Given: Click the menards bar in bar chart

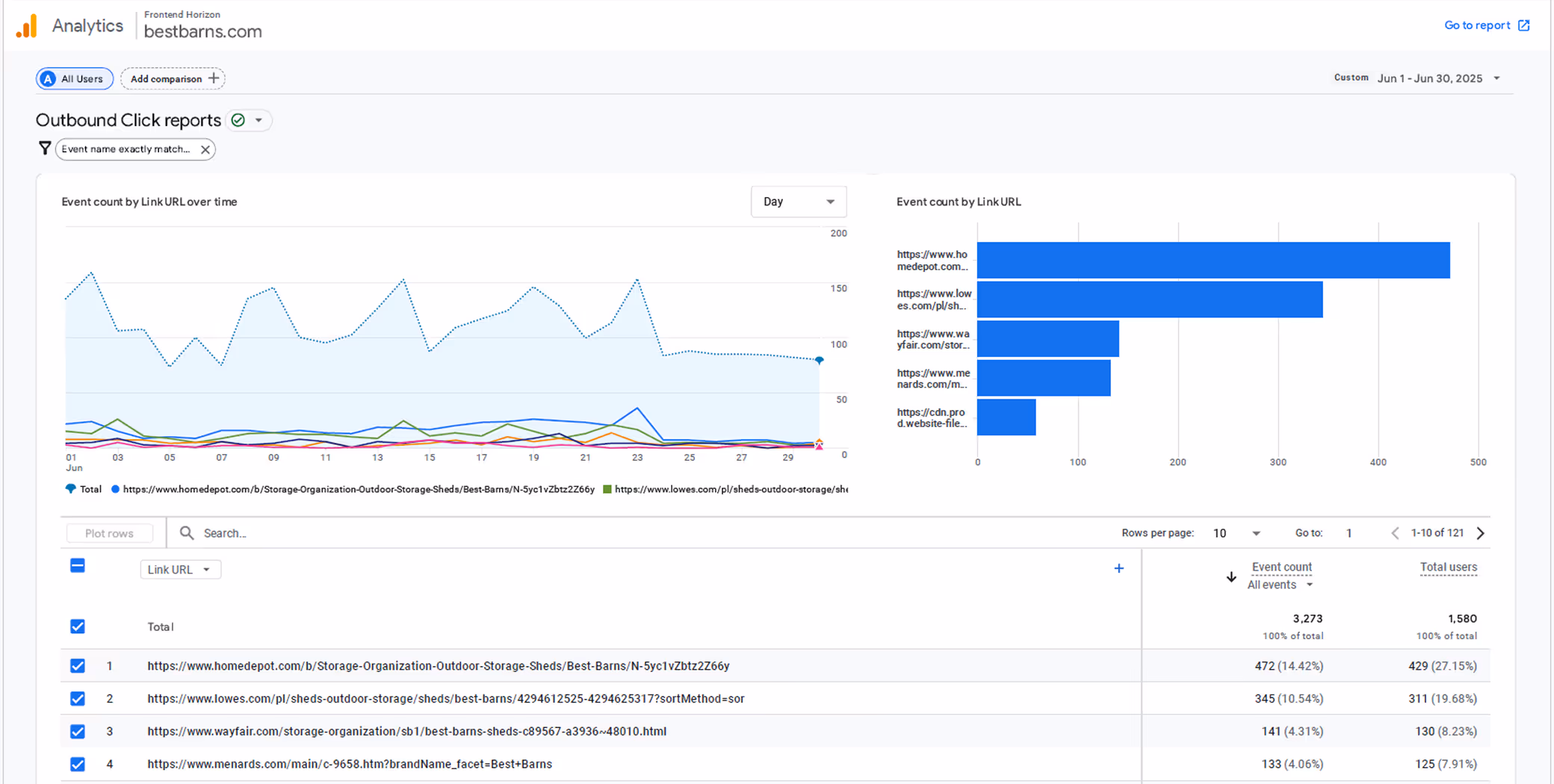Looking at the screenshot, I should 1044,378.
